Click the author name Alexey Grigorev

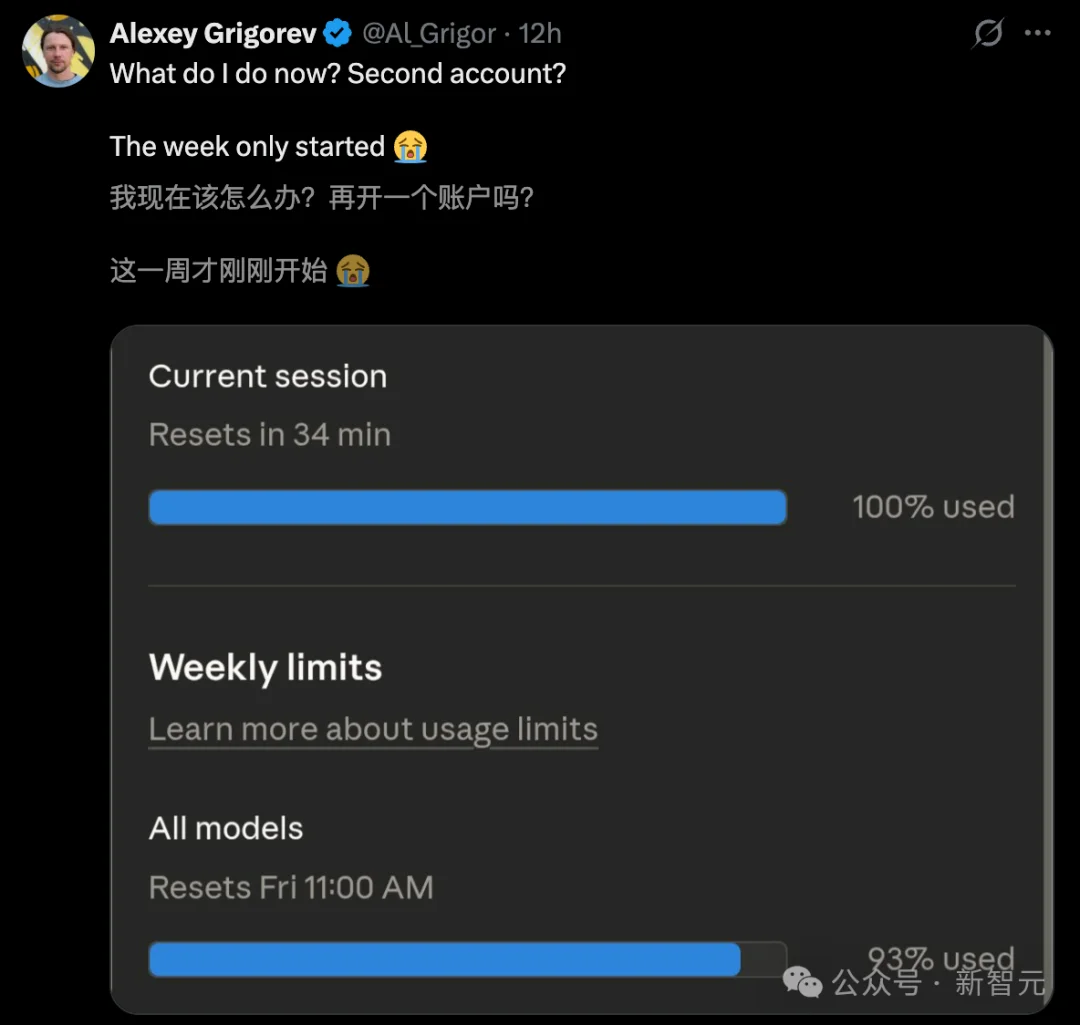tap(213, 32)
